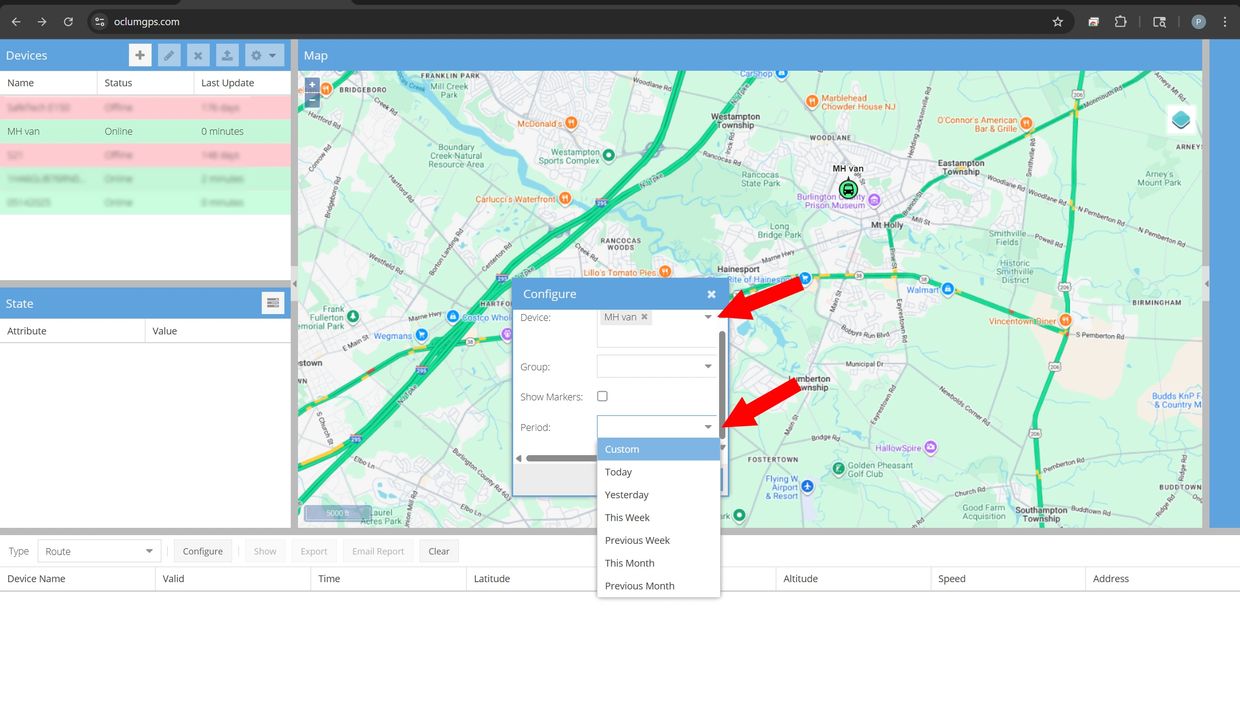Click the MH van bus marker on map
This screenshot has width=1240, height=713.
tap(848, 189)
